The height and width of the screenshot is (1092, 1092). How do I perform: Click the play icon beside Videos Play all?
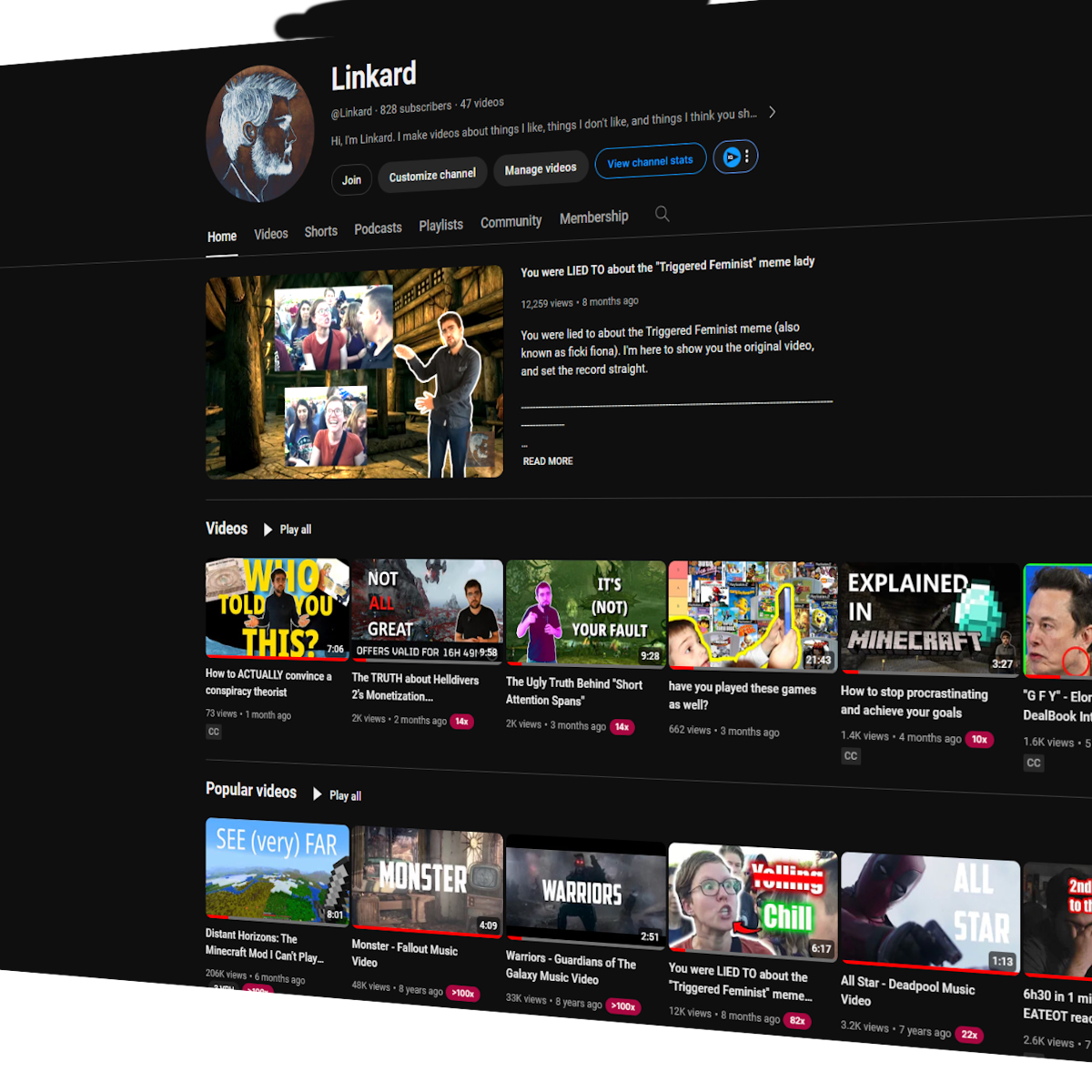(x=268, y=530)
